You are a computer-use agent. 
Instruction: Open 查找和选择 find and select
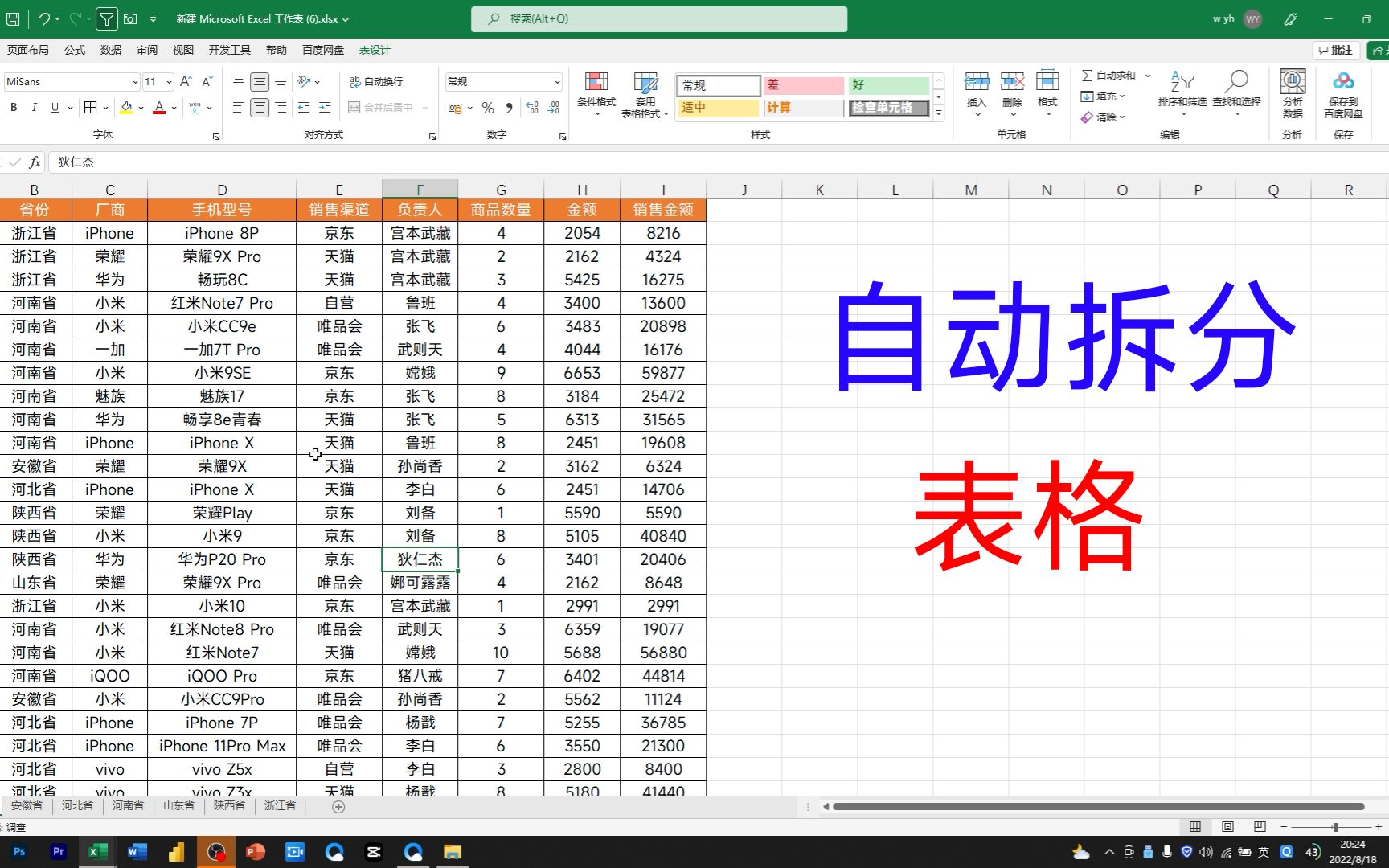click(1237, 93)
